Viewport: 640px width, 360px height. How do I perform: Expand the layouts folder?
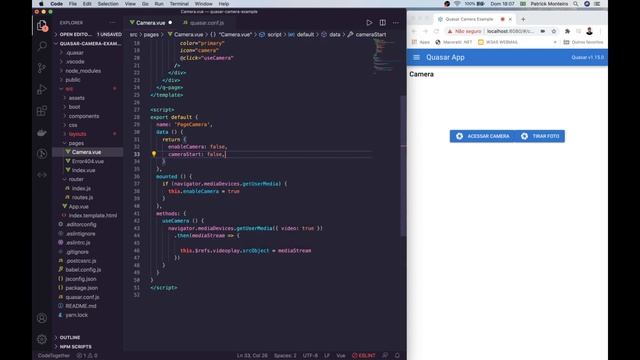(x=77, y=134)
